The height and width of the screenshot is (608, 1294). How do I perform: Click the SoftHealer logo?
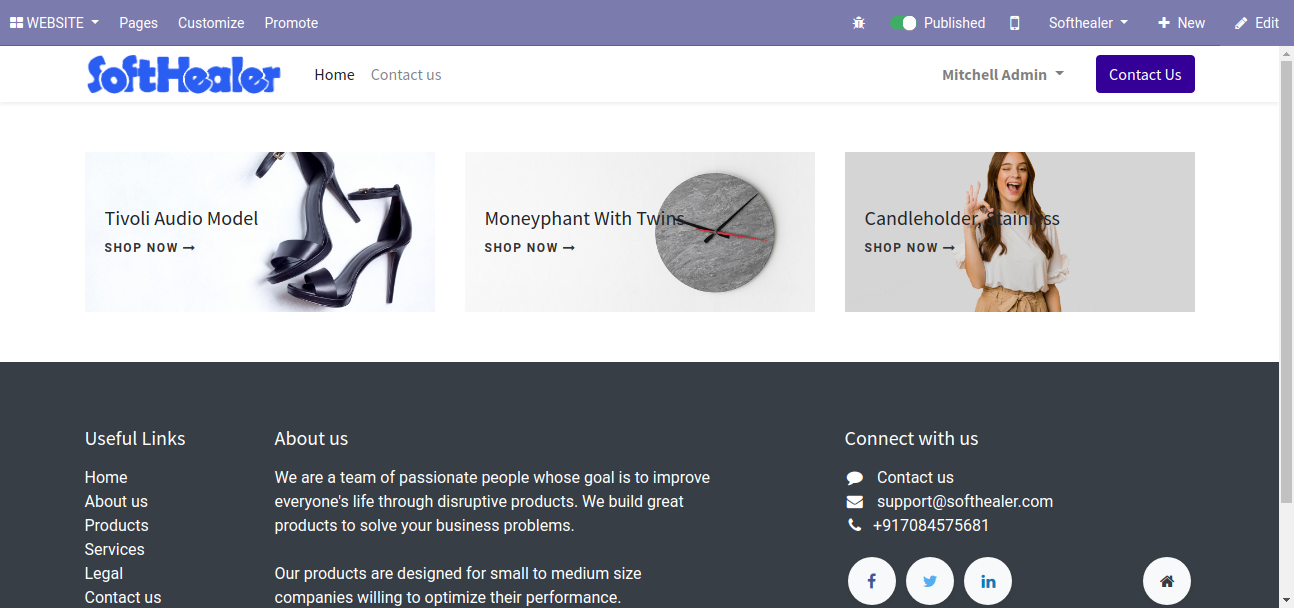(184, 75)
